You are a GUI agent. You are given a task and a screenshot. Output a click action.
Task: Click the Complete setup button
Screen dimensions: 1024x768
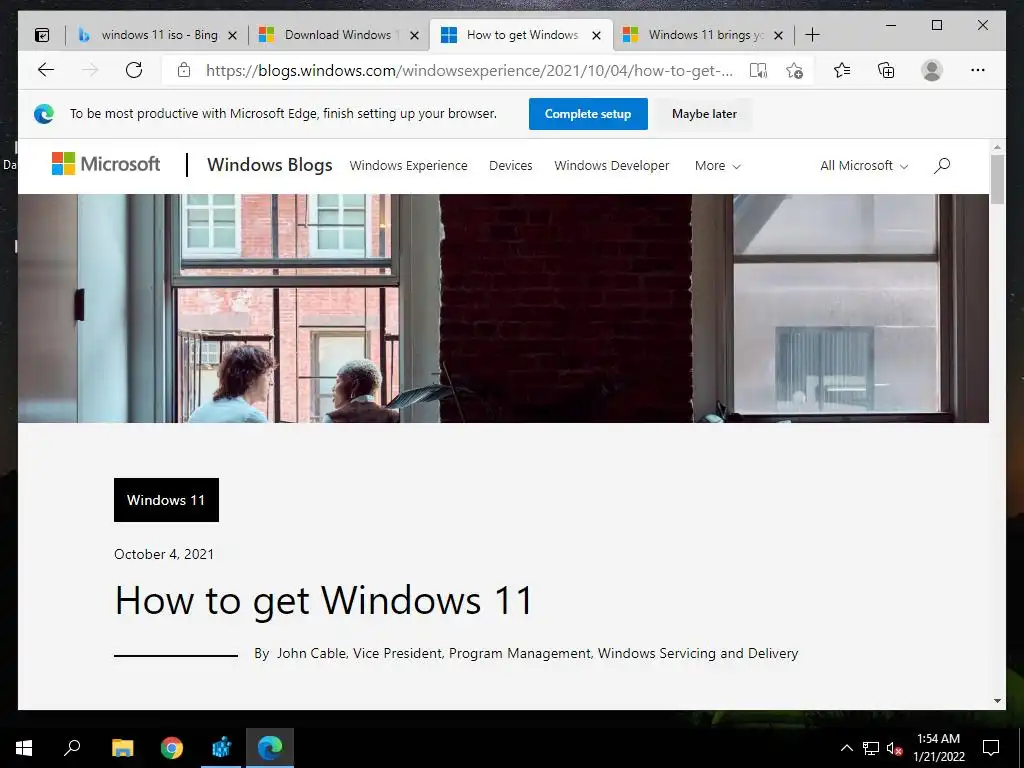(588, 114)
